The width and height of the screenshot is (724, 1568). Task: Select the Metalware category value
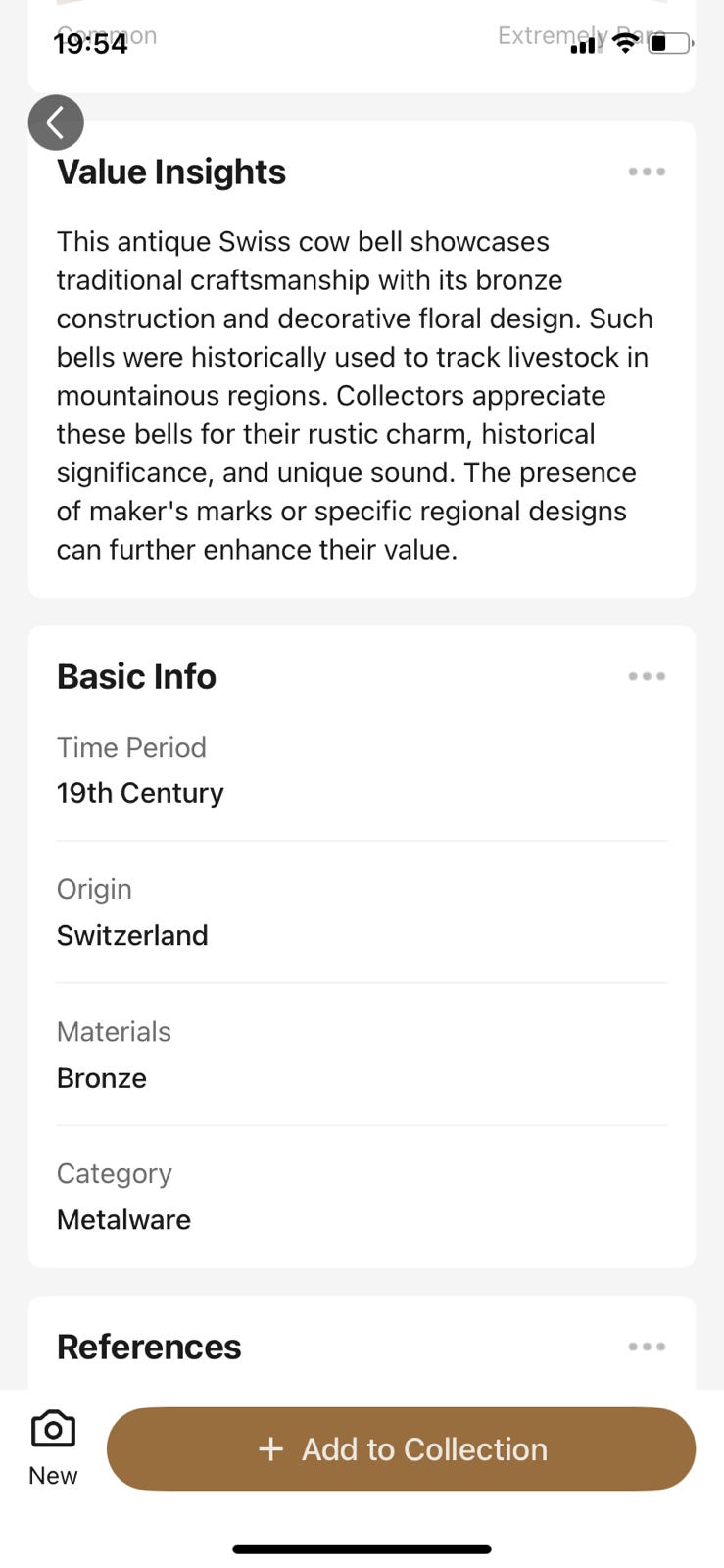pyautogui.click(x=123, y=1220)
